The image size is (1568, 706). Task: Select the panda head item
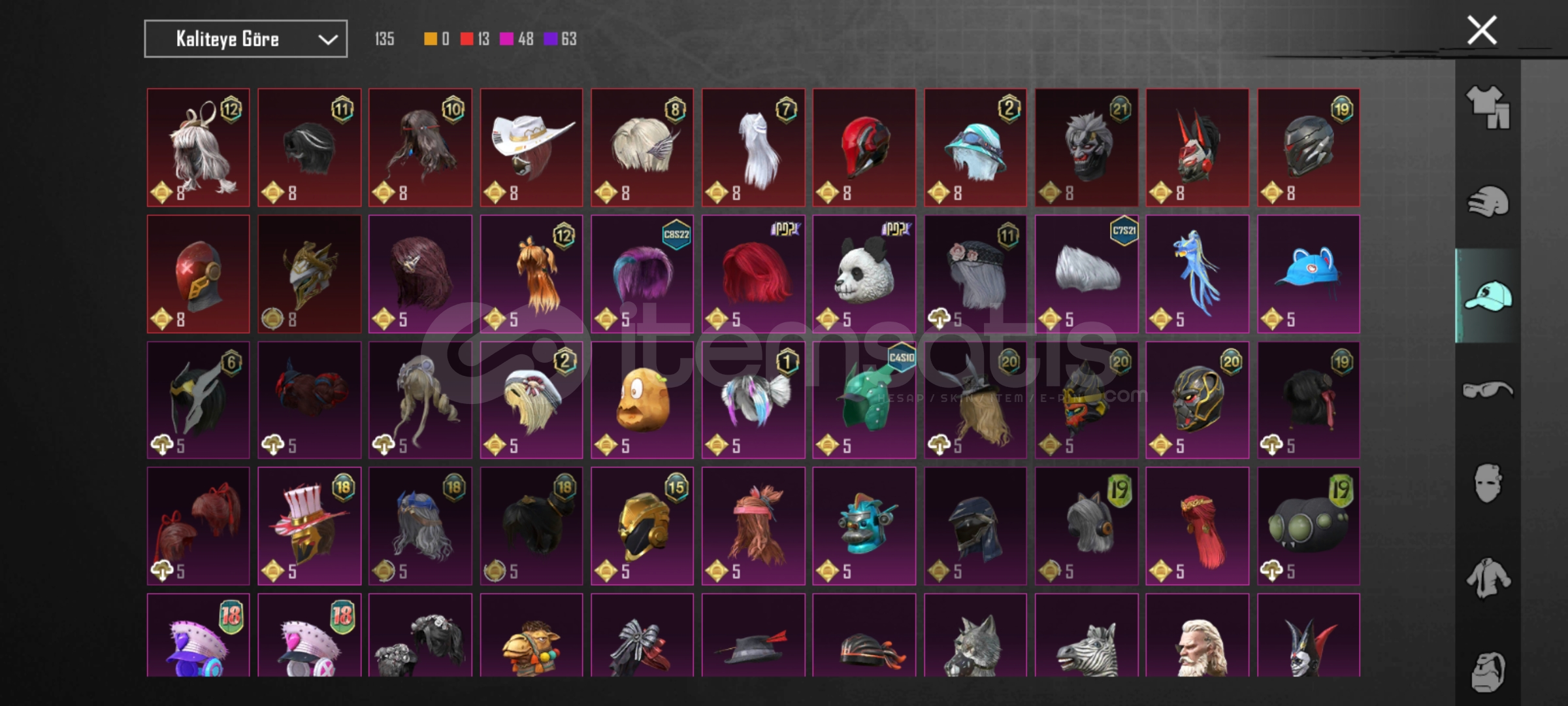tap(864, 274)
